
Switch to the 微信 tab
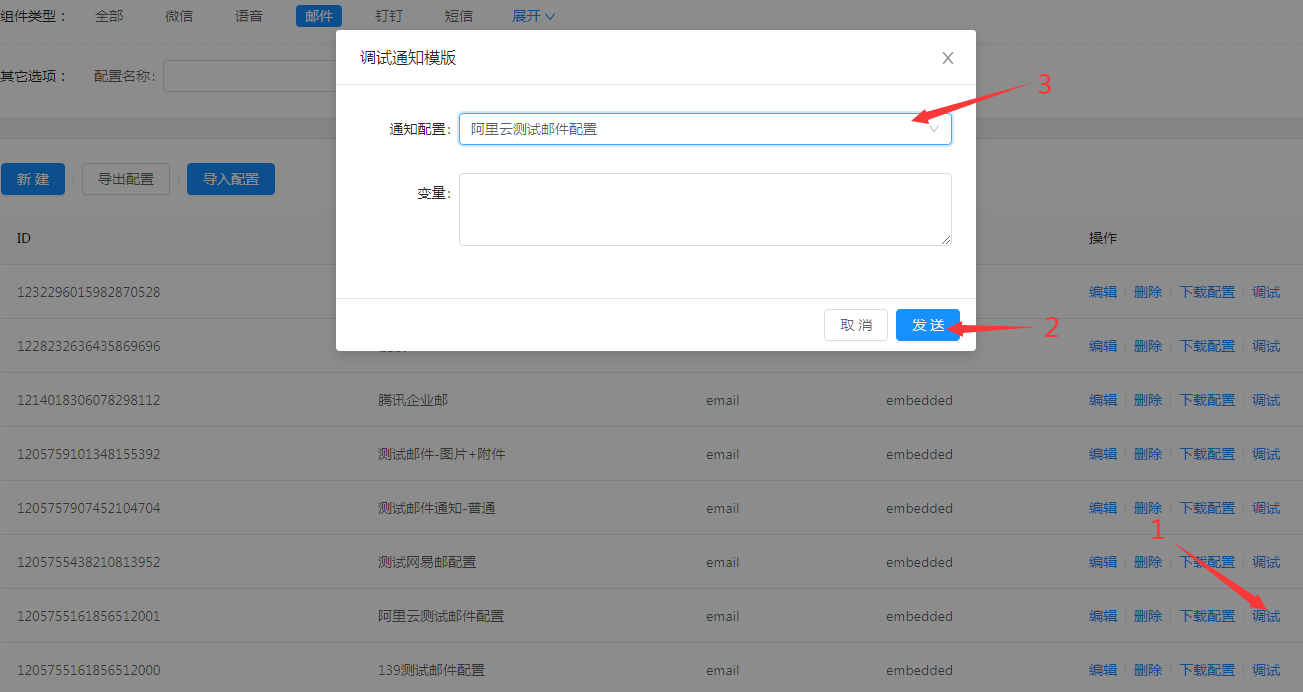click(x=179, y=15)
